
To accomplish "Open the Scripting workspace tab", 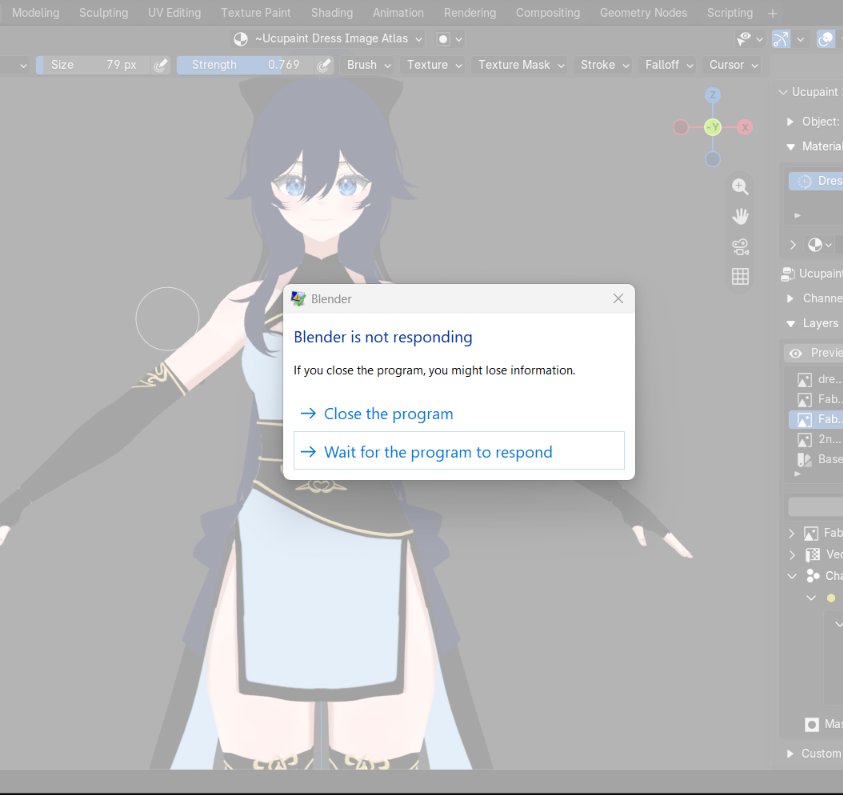I will coord(730,13).
